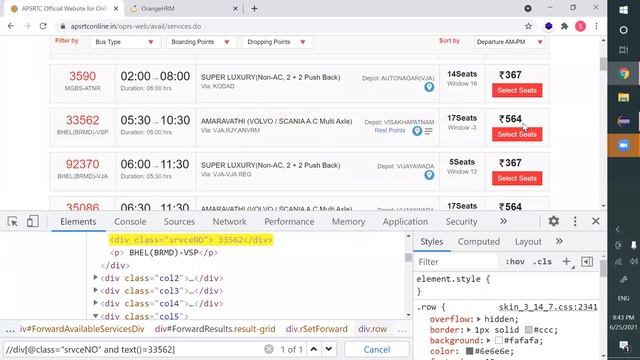Show more Styles pane tabs chevron
Screen dimensions: 640x360
(559, 241)
